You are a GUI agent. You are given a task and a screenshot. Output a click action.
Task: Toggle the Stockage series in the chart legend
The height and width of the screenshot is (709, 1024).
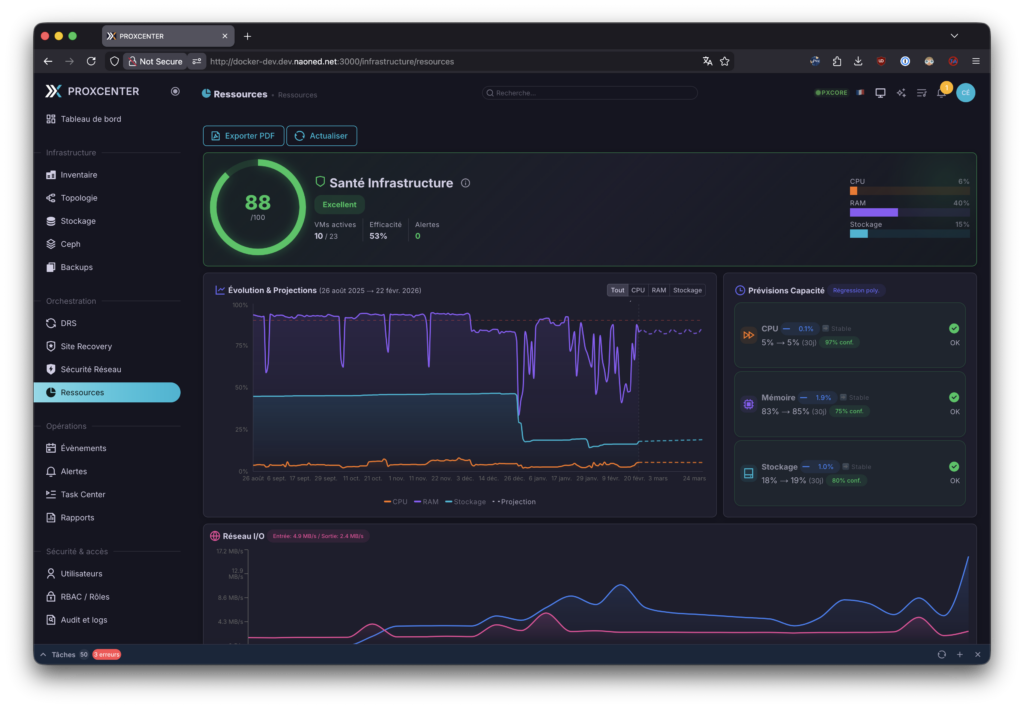click(465, 502)
